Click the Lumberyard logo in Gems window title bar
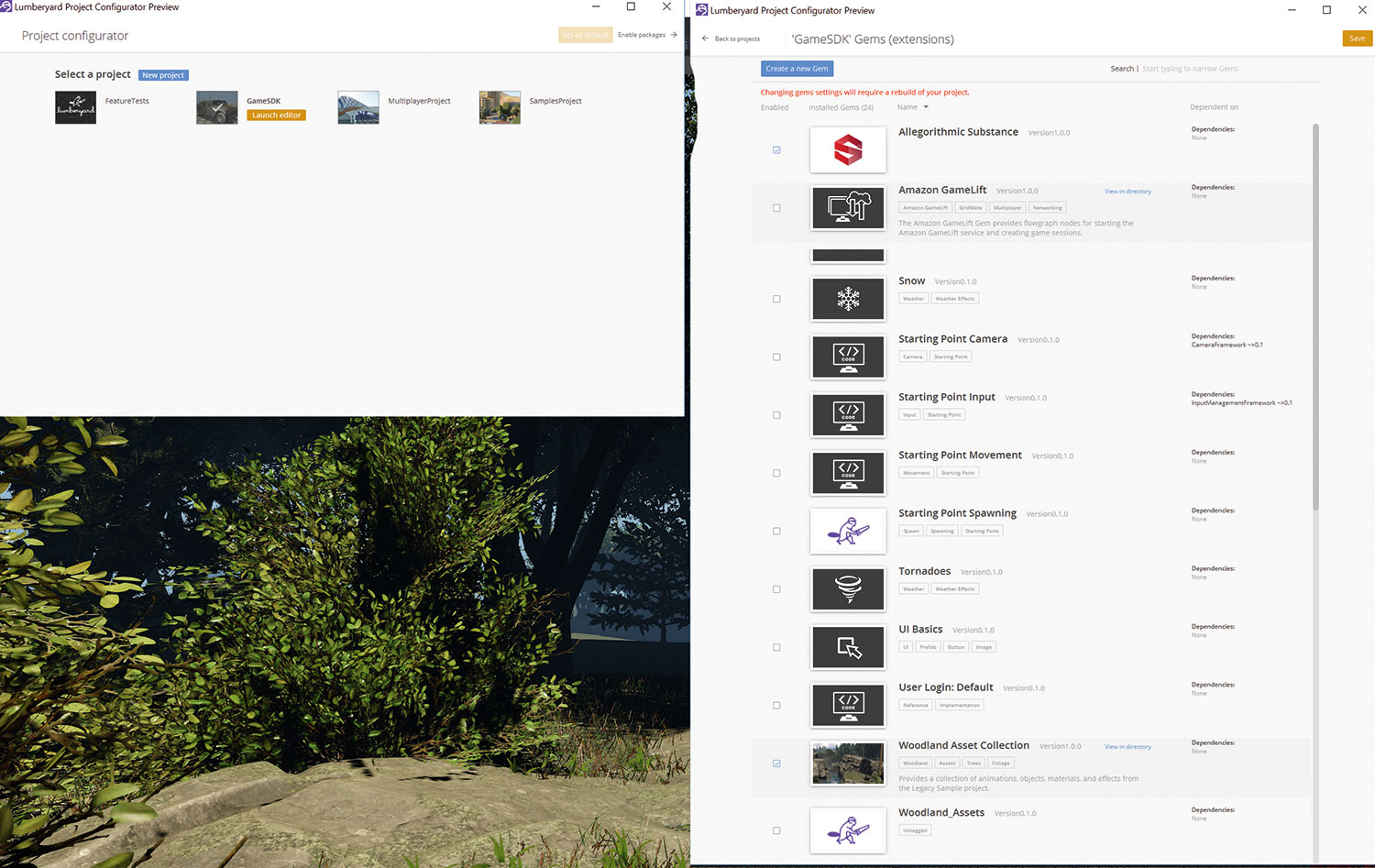This screenshot has width=1375, height=868. pos(702,10)
